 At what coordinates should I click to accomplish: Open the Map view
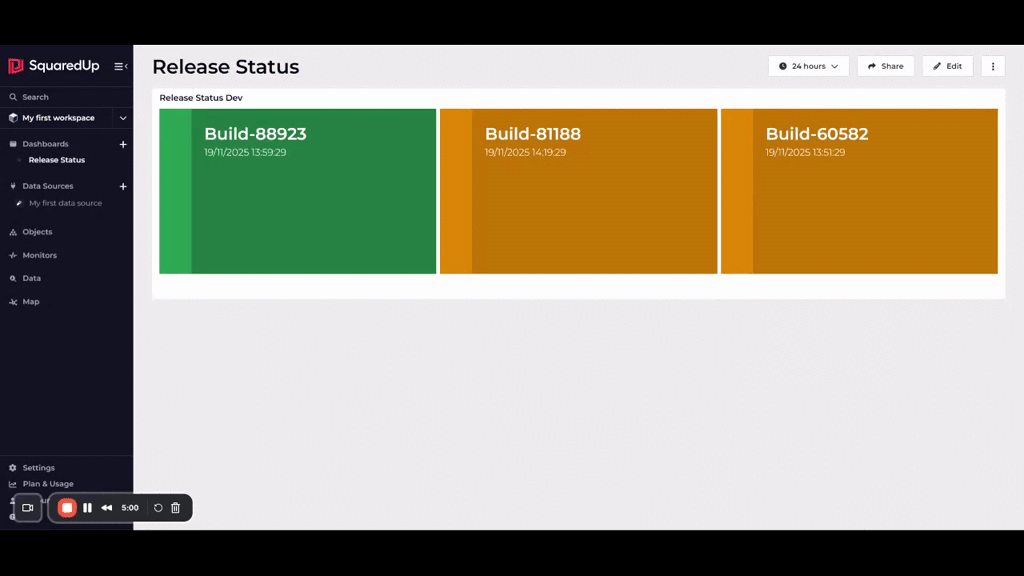point(31,301)
